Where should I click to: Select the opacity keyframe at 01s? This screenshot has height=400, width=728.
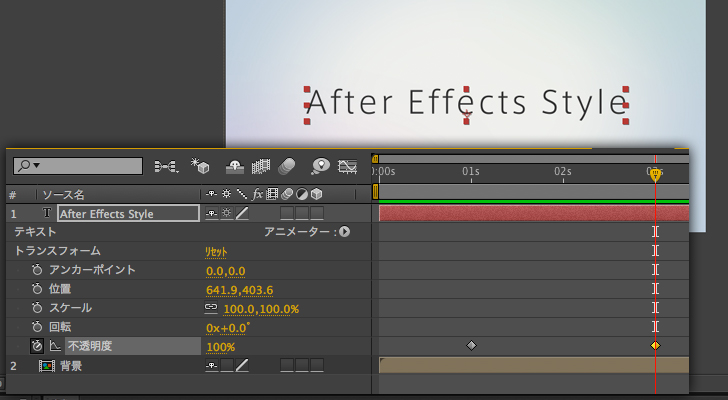pyautogui.click(x=471, y=345)
